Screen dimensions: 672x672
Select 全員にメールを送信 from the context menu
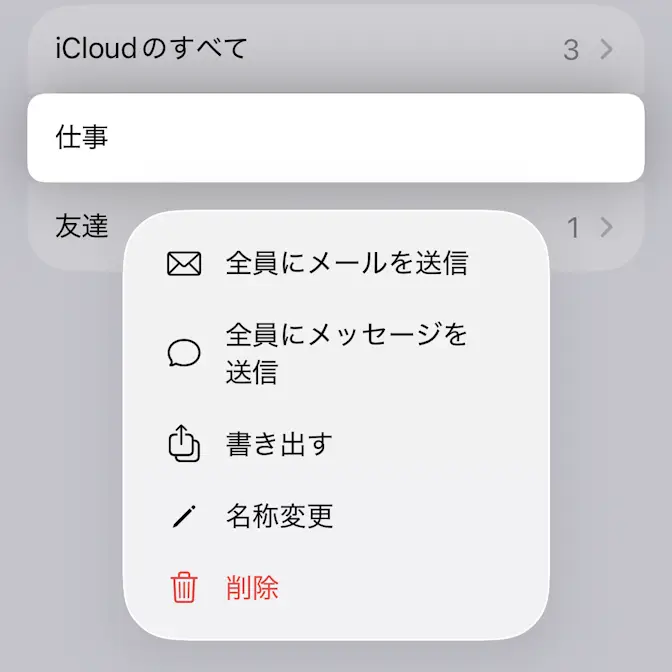click(346, 264)
